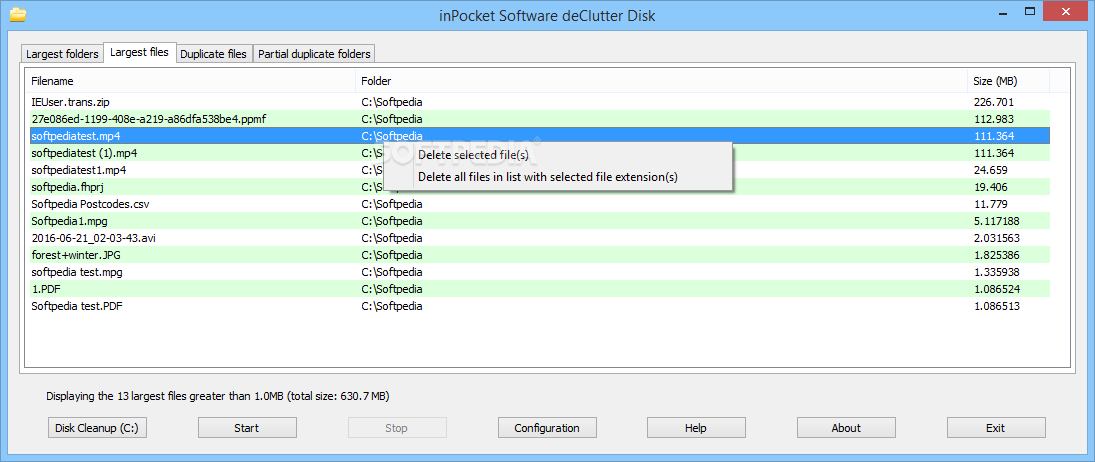
Task: Sort by the Size (MB) column header
Action: coord(1008,81)
